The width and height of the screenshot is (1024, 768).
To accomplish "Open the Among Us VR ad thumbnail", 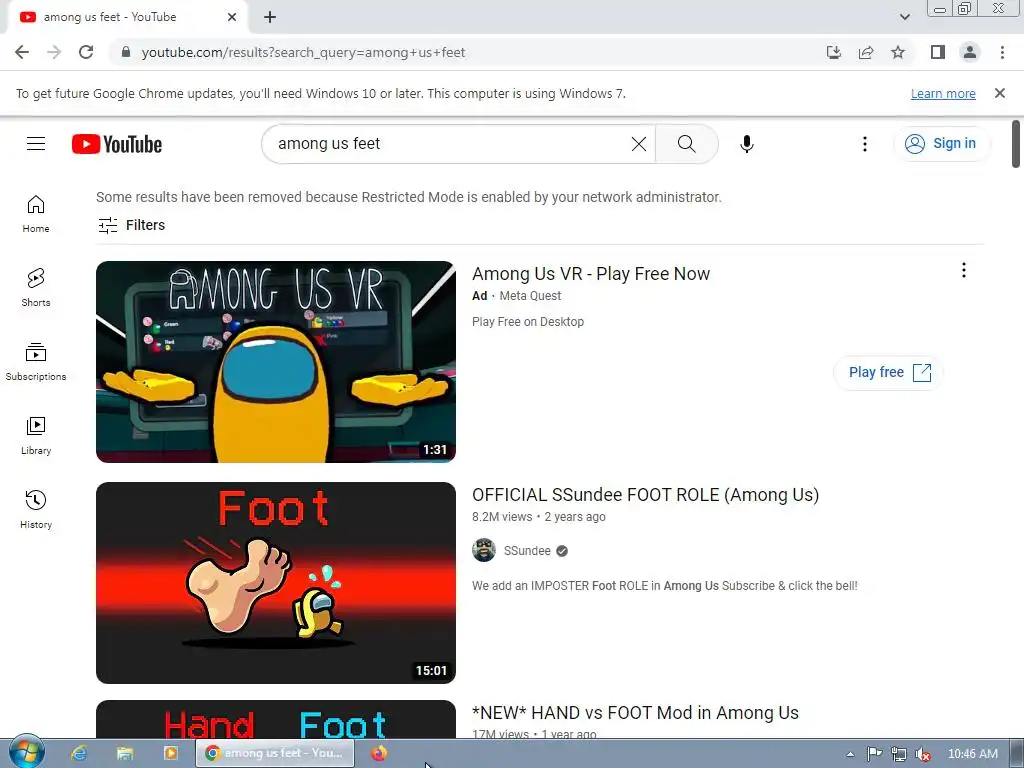I will coord(276,362).
